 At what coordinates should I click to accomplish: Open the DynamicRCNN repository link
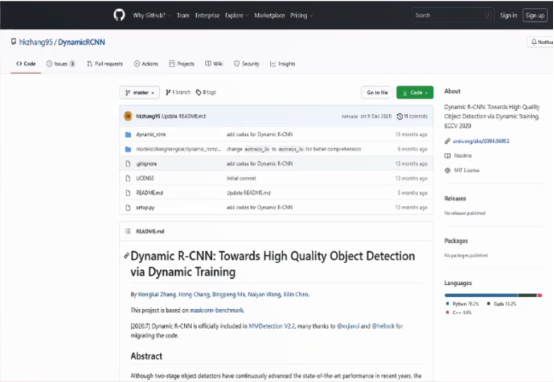point(82,42)
